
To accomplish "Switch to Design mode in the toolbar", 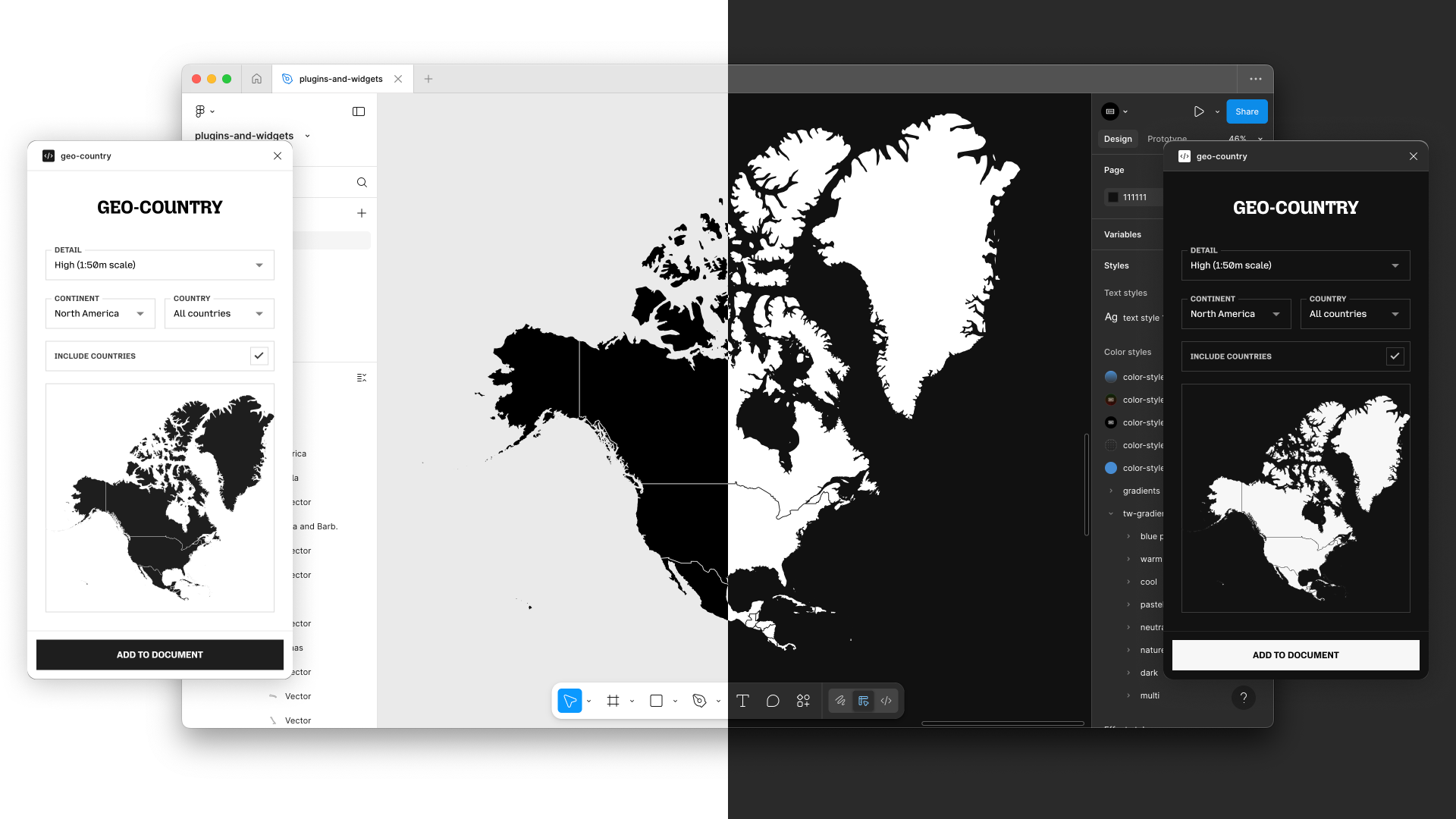I will 863,701.
